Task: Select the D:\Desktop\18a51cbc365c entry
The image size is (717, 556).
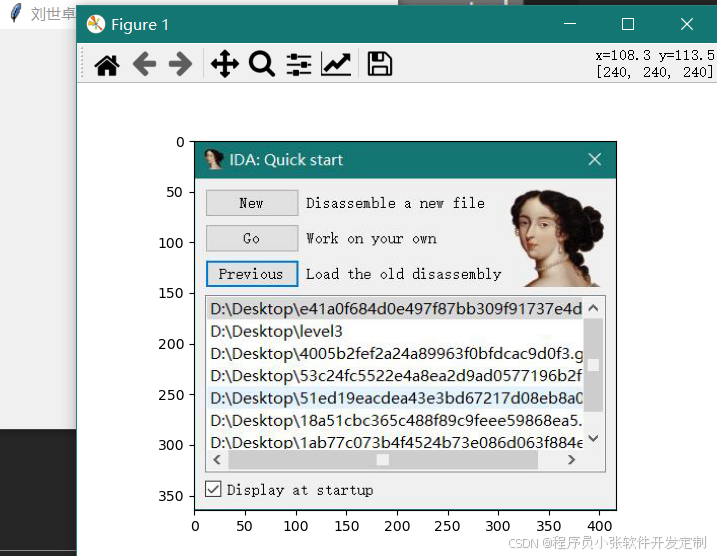Action: 395,420
